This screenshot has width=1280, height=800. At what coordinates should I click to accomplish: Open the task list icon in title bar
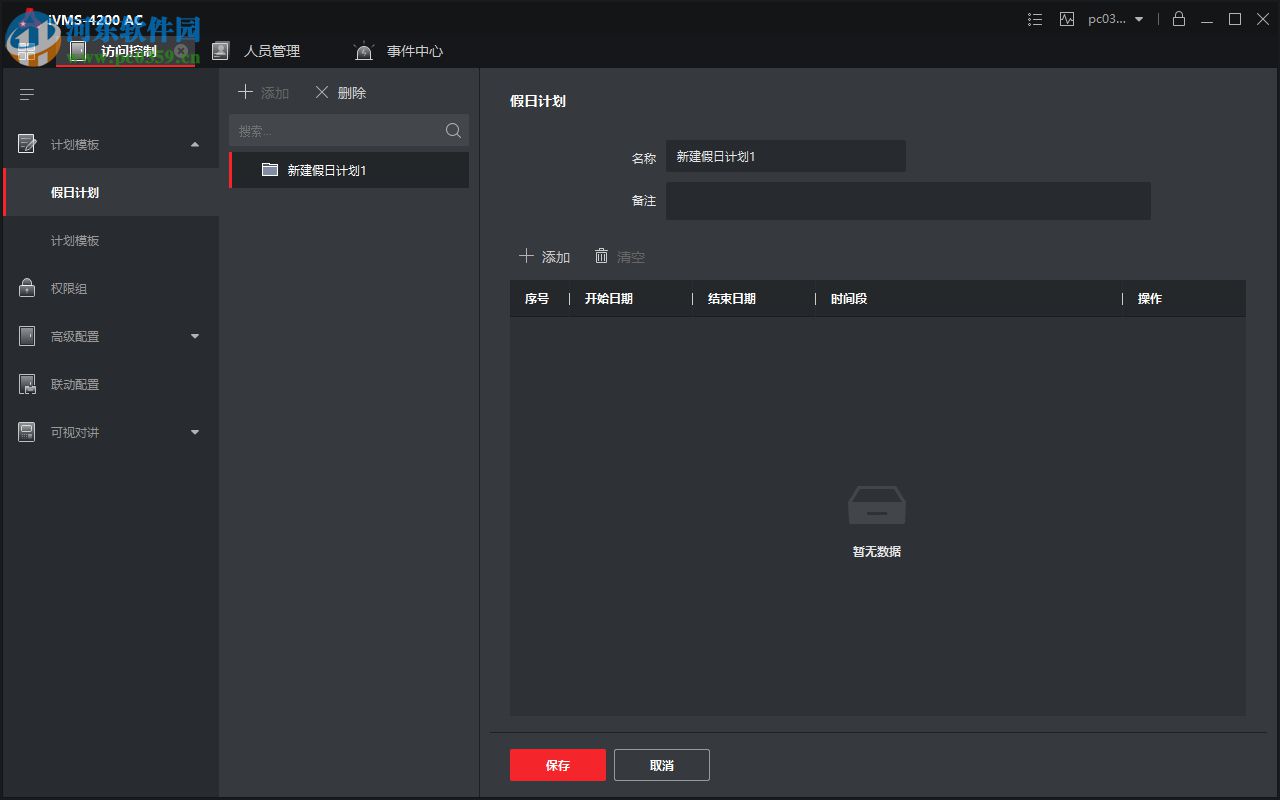pyautogui.click(x=1035, y=19)
